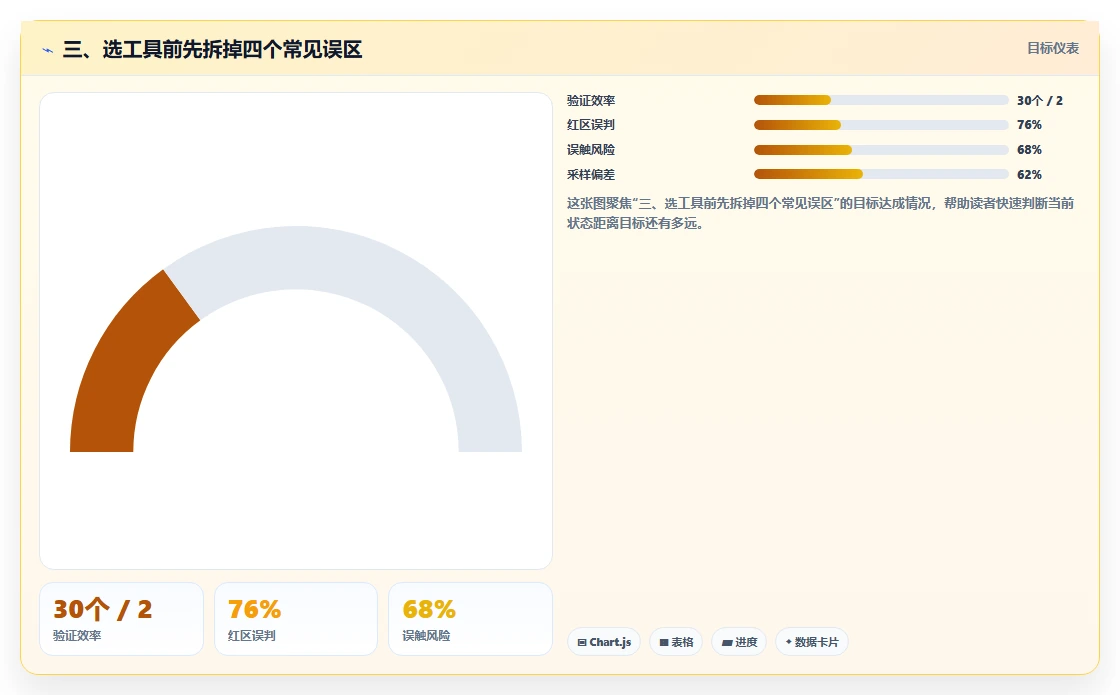Click the 进度 tag icon
This screenshot has width=1120, height=695.
point(726,642)
